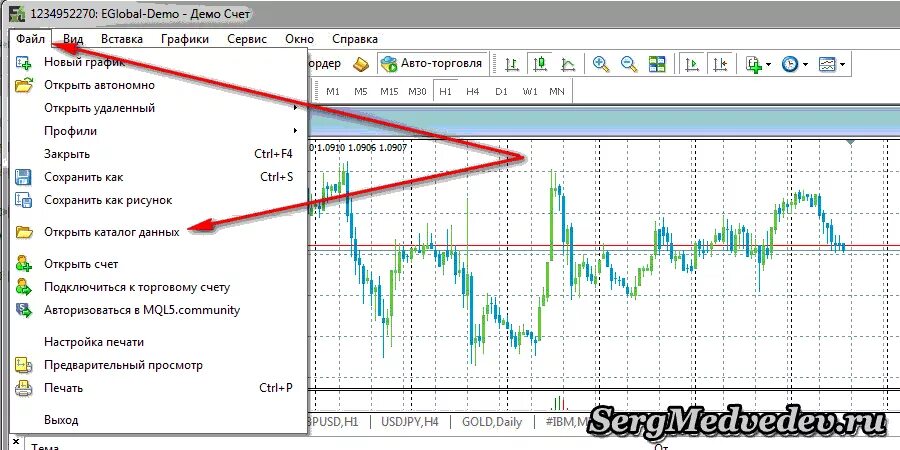Switch to bar chart icon

click(511, 64)
